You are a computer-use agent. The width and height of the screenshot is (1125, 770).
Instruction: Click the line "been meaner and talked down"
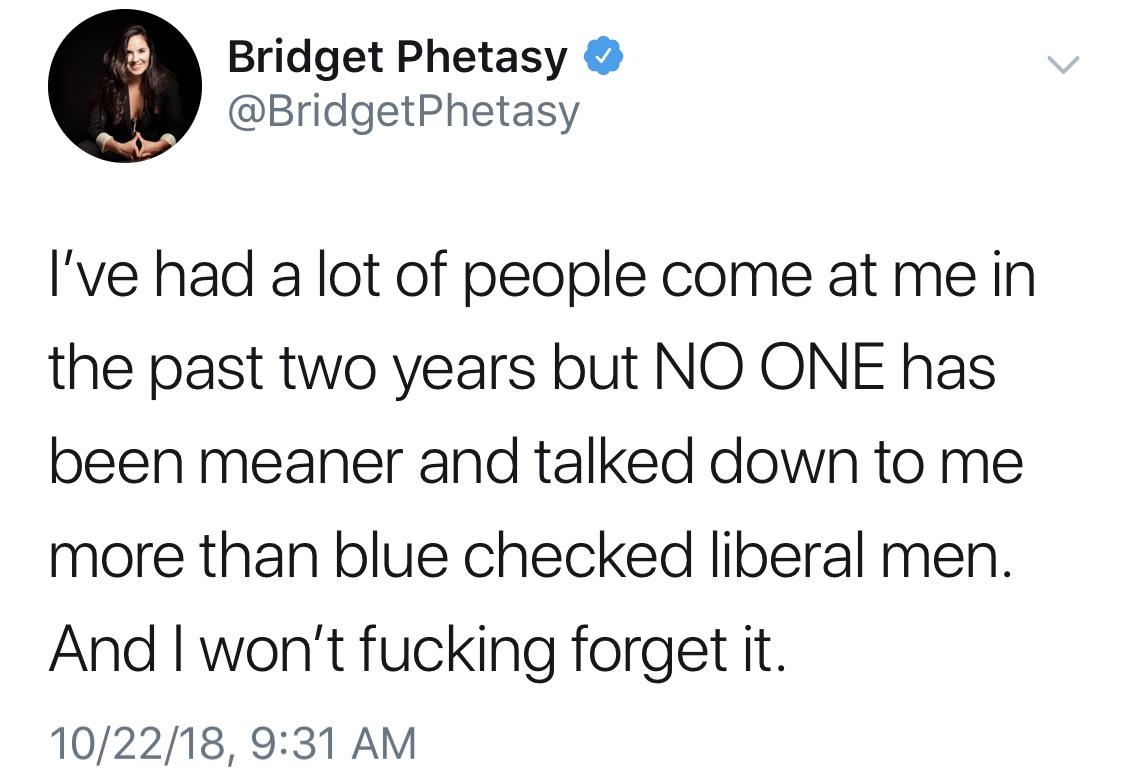pyautogui.click(x=536, y=463)
